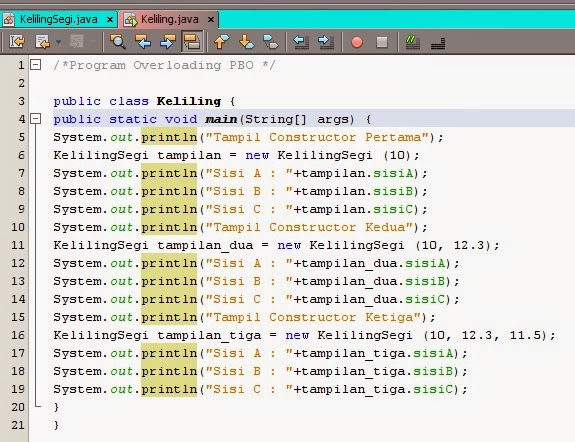
Task: Click 'public class' keywords on line 3
Action: click(101, 101)
